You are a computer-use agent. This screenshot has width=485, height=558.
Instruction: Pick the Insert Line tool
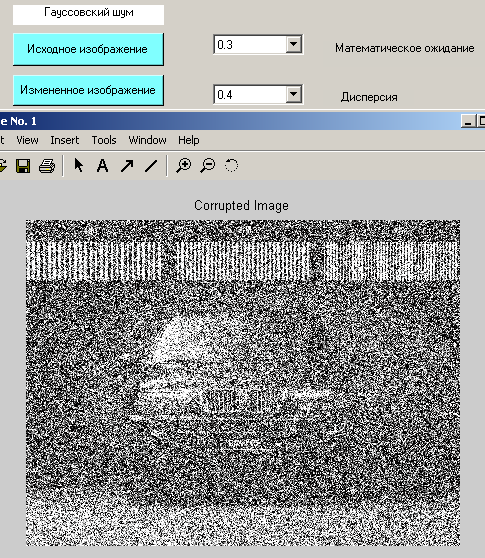click(x=151, y=165)
